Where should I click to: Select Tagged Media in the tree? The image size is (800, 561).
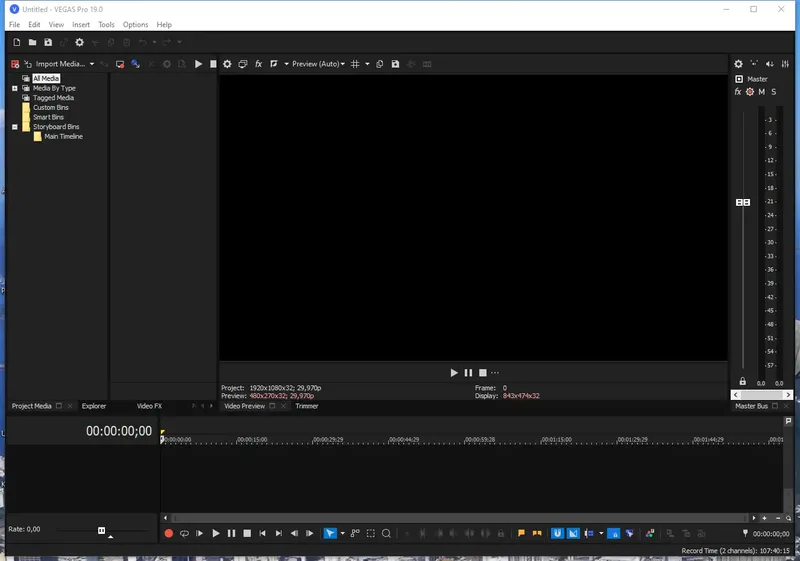pyautogui.click(x=53, y=98)
